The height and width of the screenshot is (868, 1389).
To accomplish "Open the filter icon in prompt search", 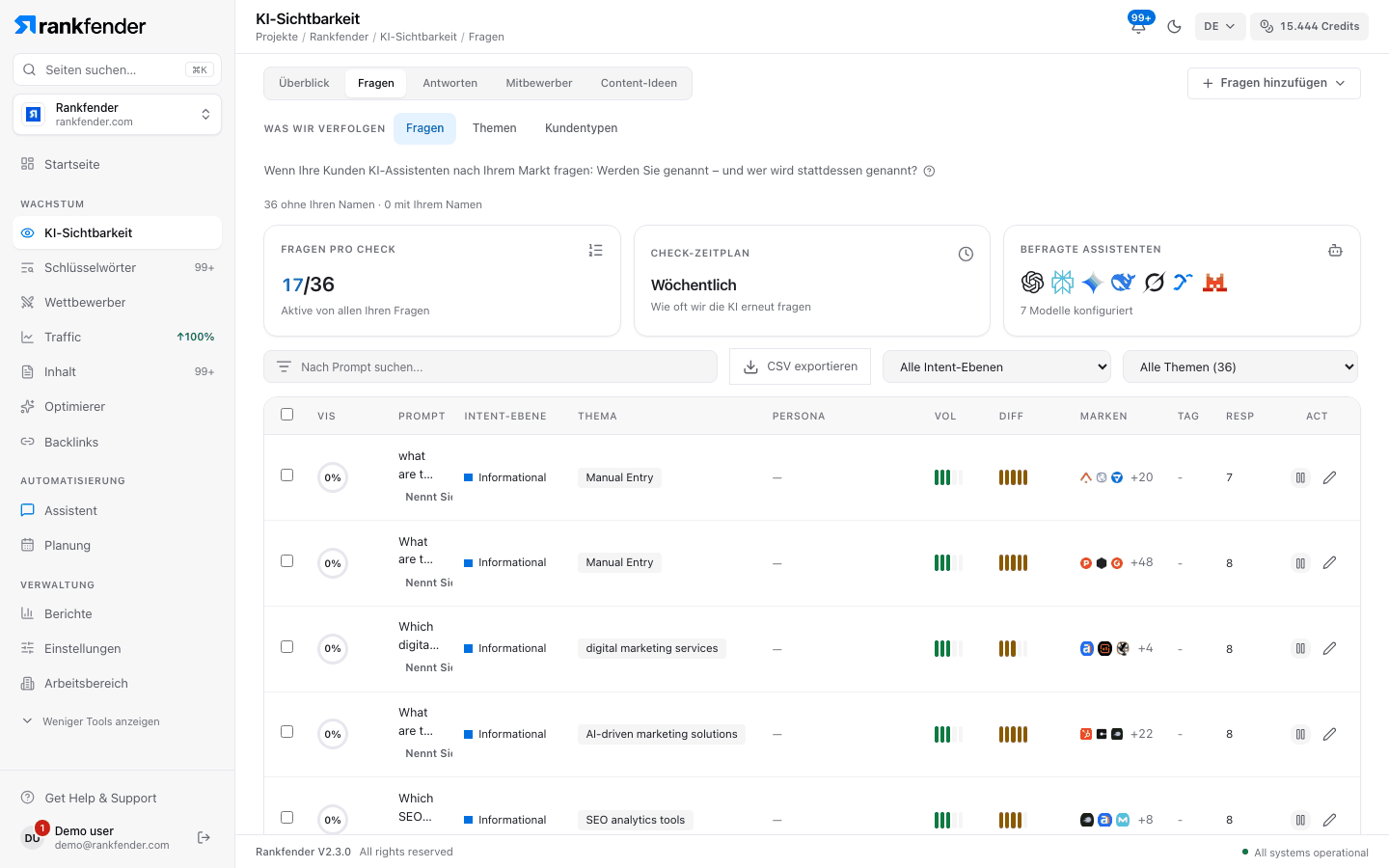I will pyautogui.click(x=284, y=366).
